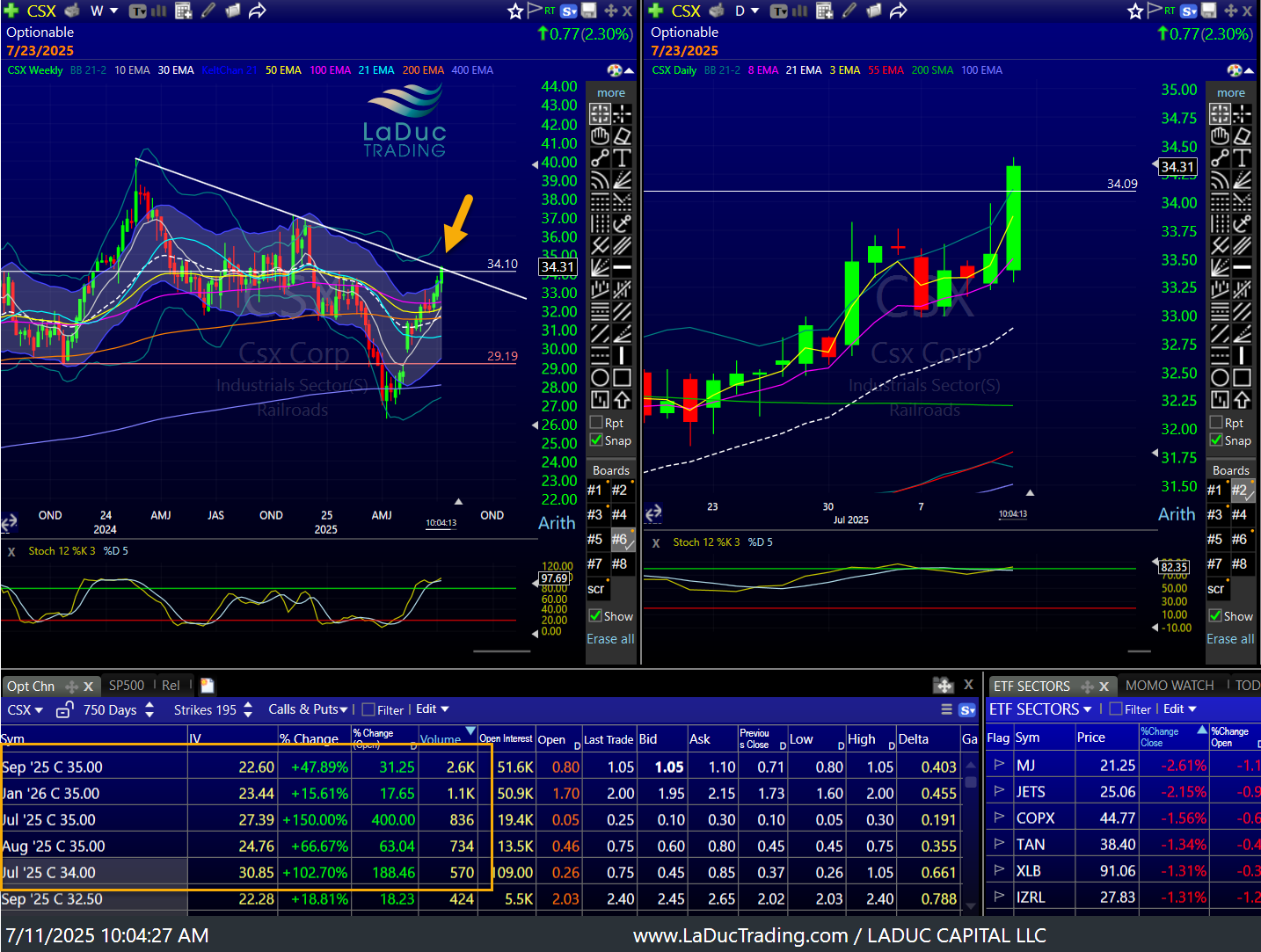1261x952 pixels.
Task: Select the pencil notes icon in the weekly chart
Action: [208, 11]
